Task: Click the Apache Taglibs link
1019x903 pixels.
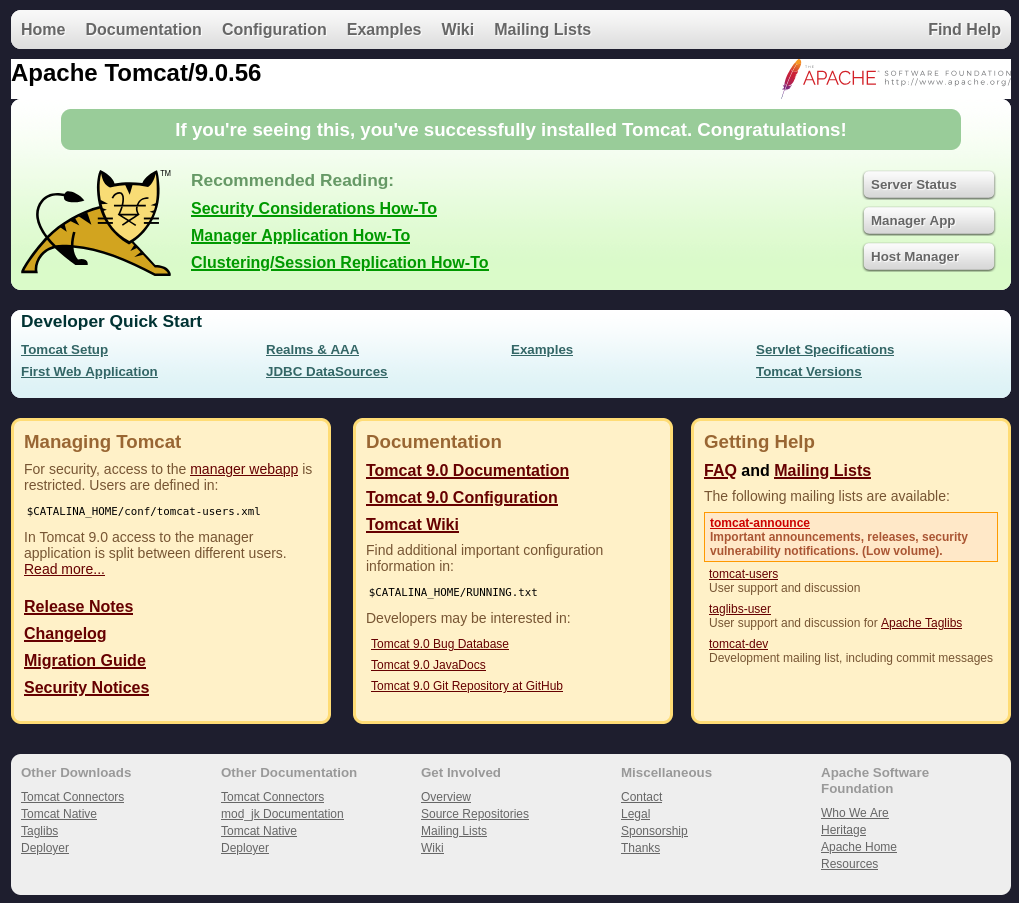Action: [x=921, y=623]
